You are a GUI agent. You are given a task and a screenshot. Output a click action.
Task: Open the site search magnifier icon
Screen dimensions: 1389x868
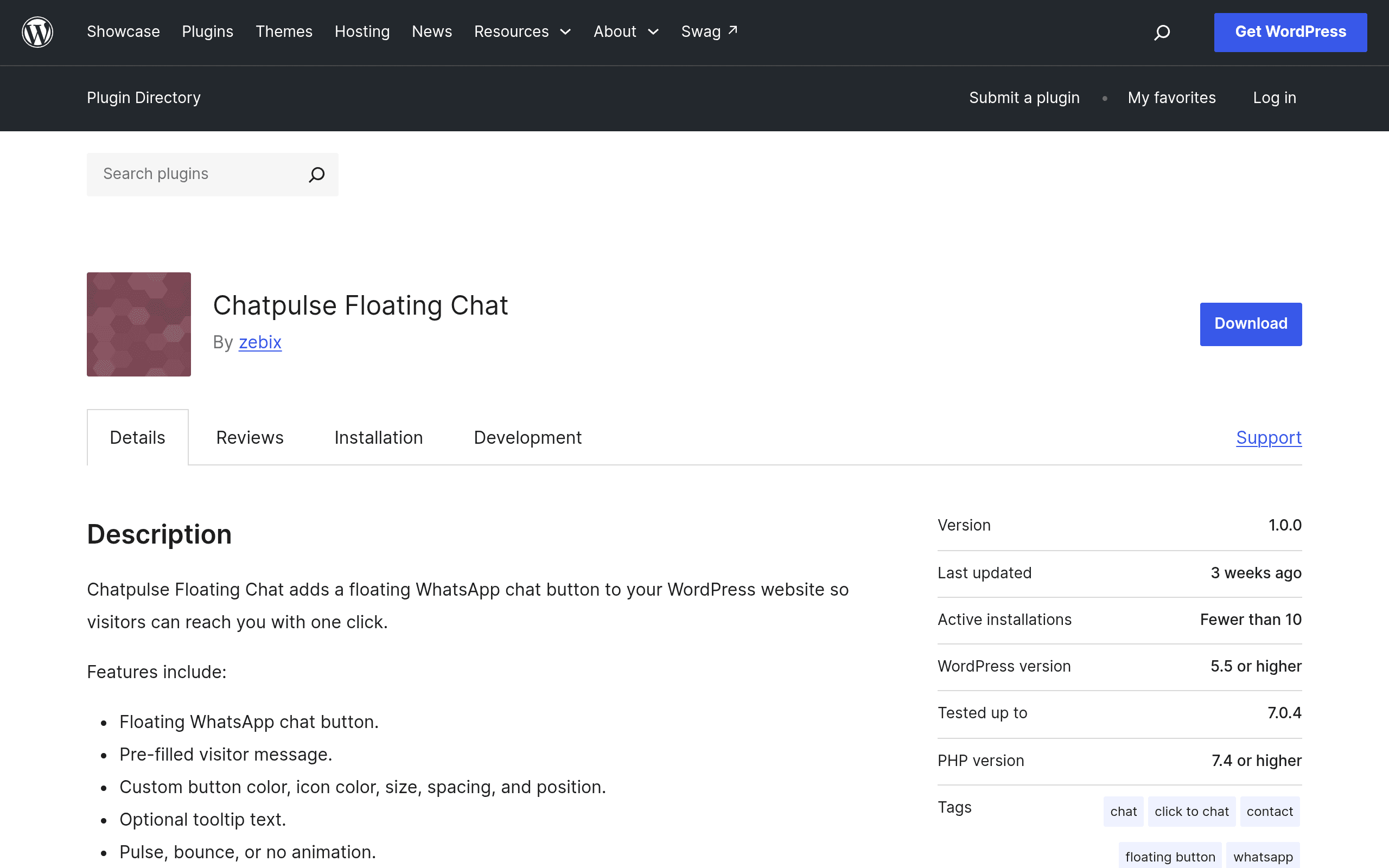coord(1162,32)
